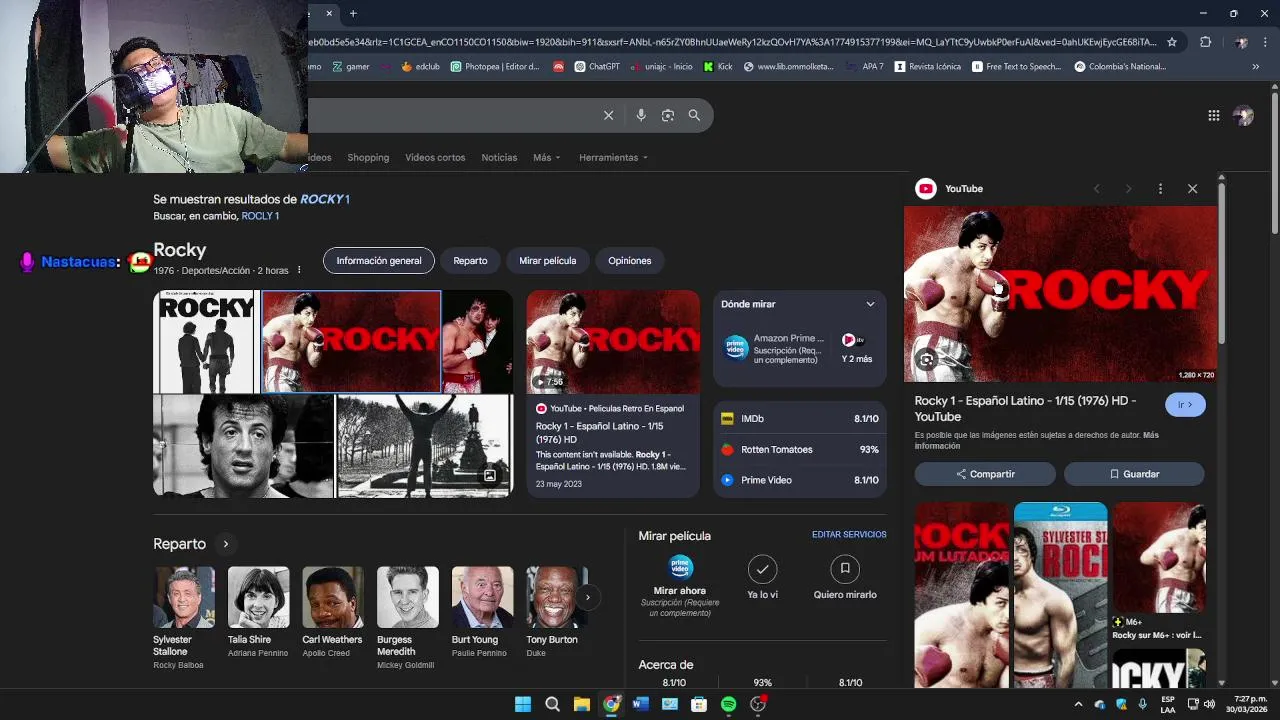Show the next image in the YouTube panel
This screenshot has height=720, width=1280.
[x=1128, y=188]
